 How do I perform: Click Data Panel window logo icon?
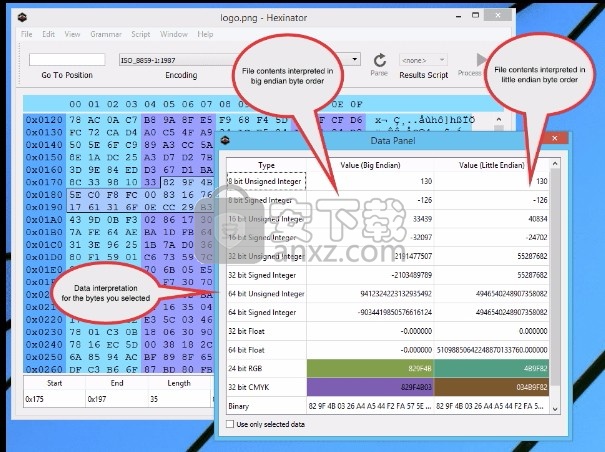[226, 141]
